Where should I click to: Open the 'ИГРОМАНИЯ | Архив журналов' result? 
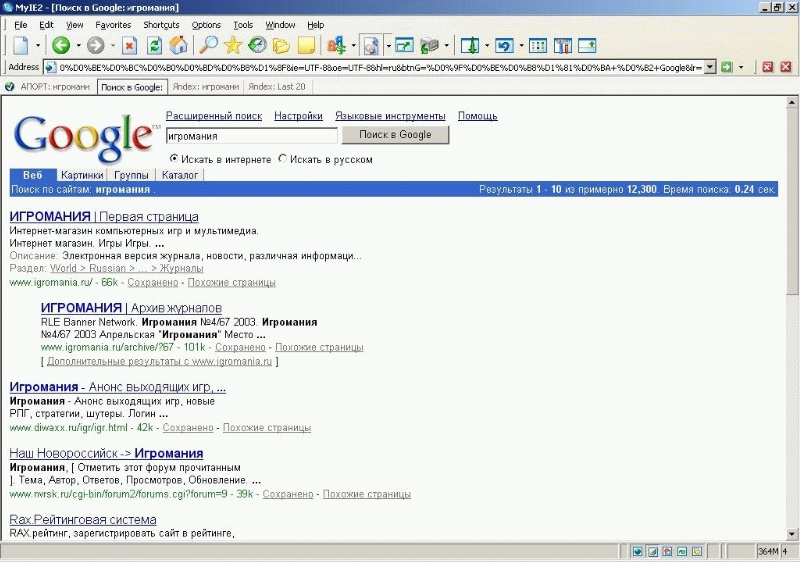(x=131, y=308)
